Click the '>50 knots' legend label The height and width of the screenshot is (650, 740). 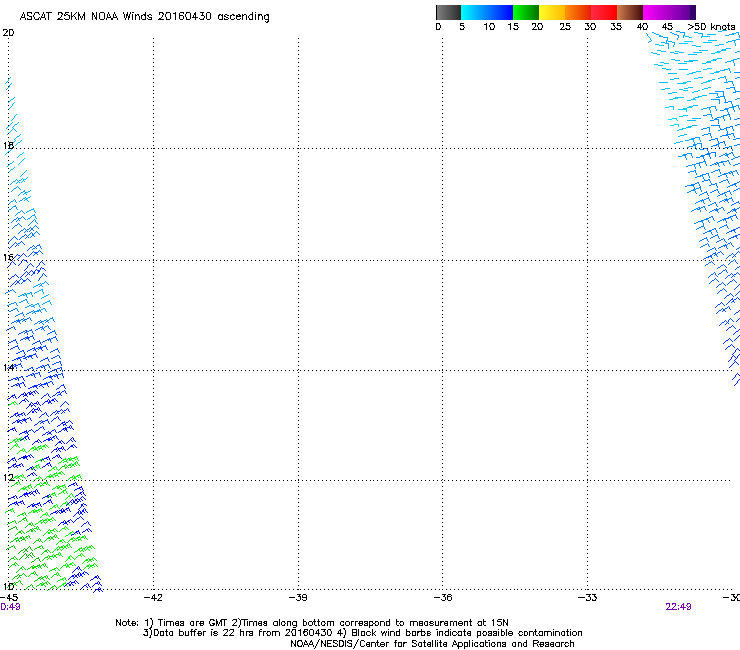(711, 27)
